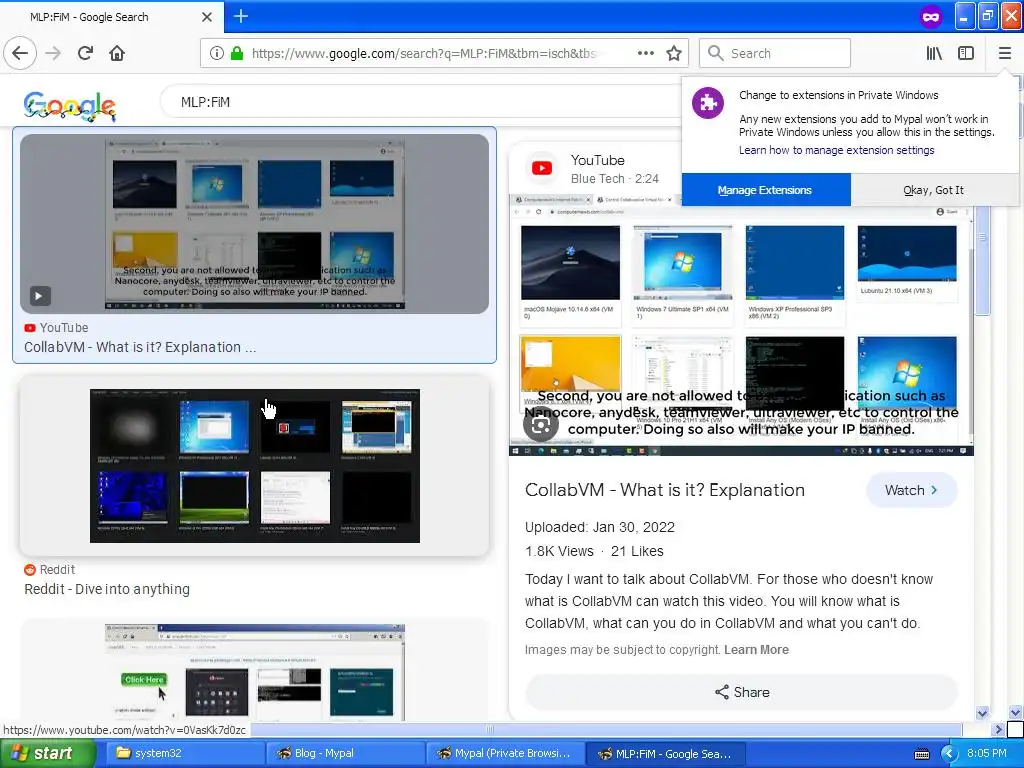The height and width of the screenshot is (768, 1024).
Task: Click the Google doodle logo
Action: 70,106
